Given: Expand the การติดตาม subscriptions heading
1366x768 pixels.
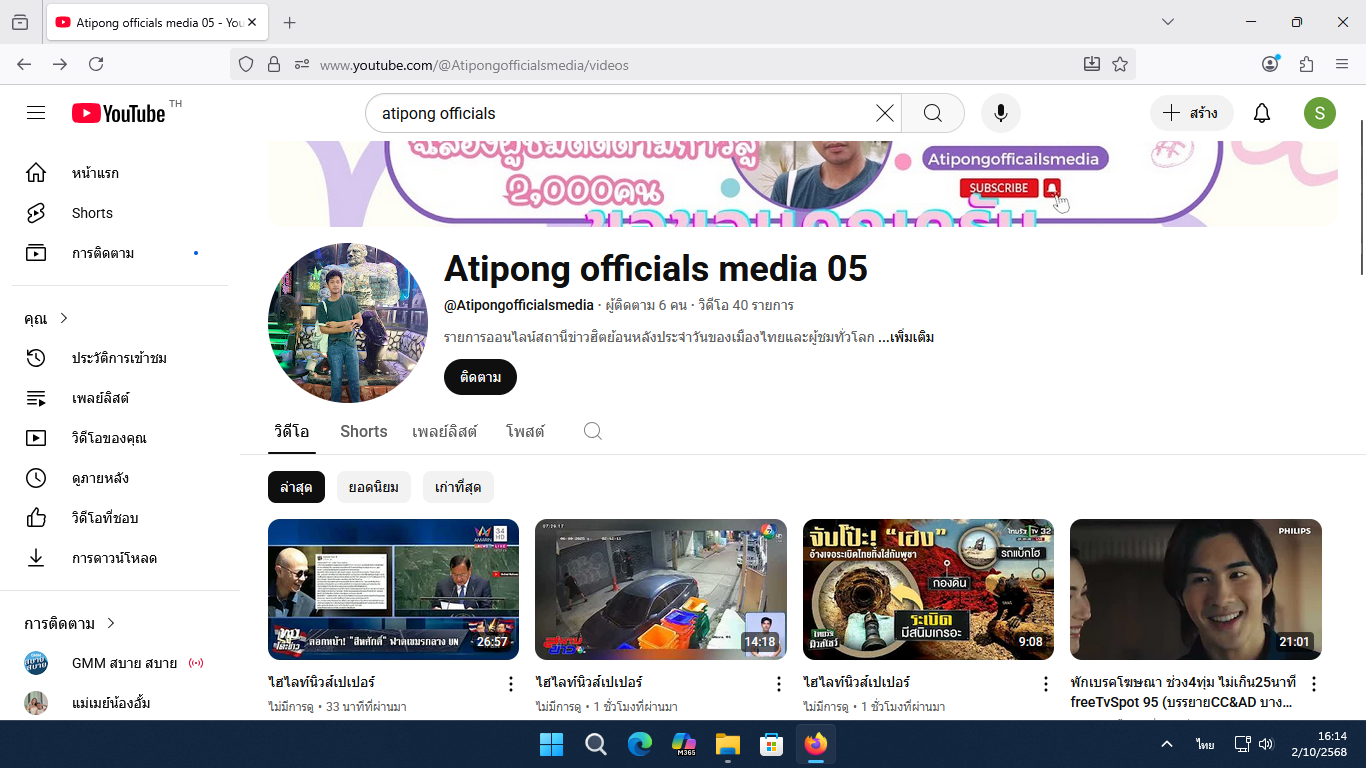Looking at the screenshot, I should [x=70, y=623].
